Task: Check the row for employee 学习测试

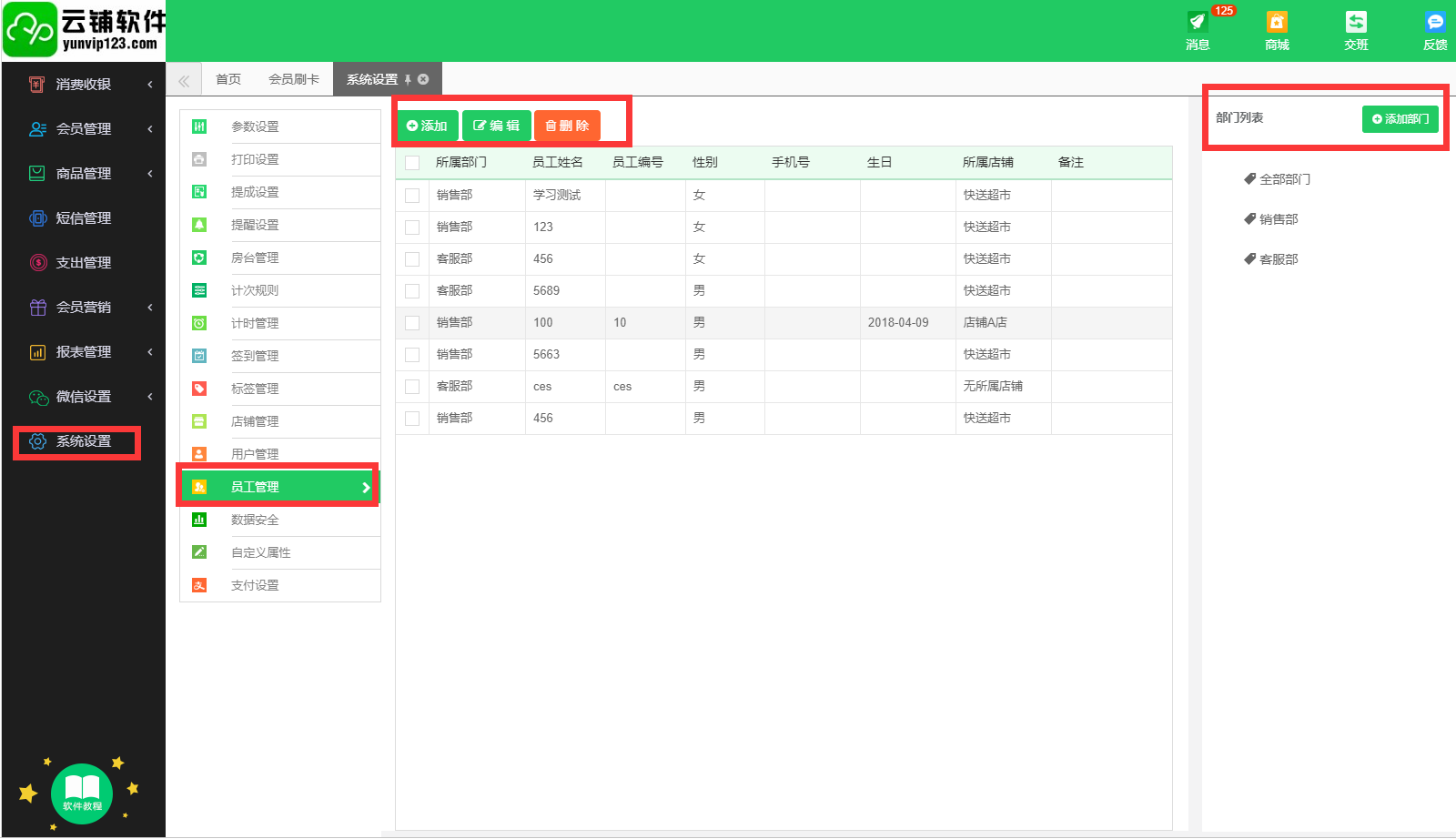Action: coord(412,196)
